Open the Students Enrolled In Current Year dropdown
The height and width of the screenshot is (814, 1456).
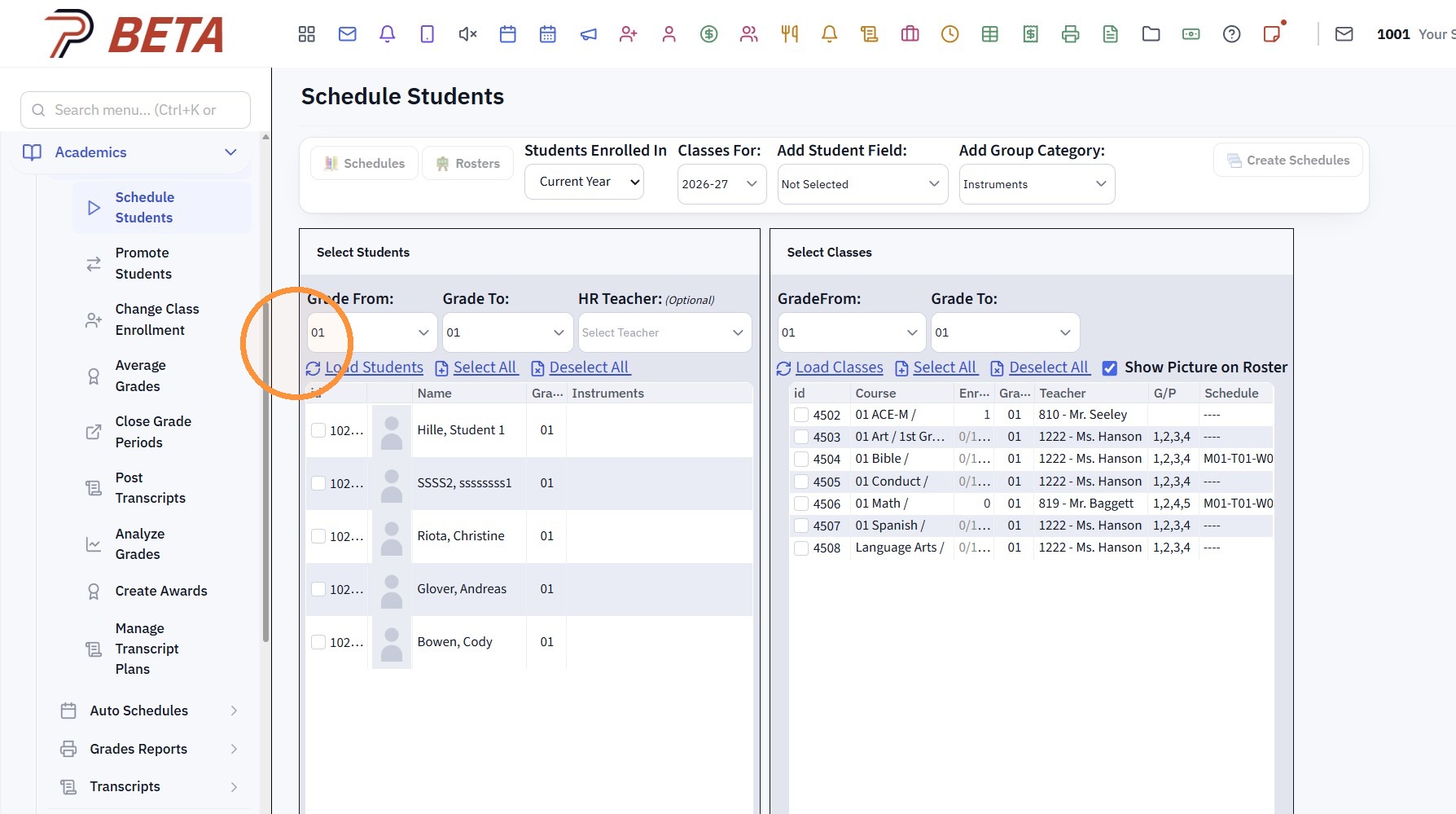584,182
